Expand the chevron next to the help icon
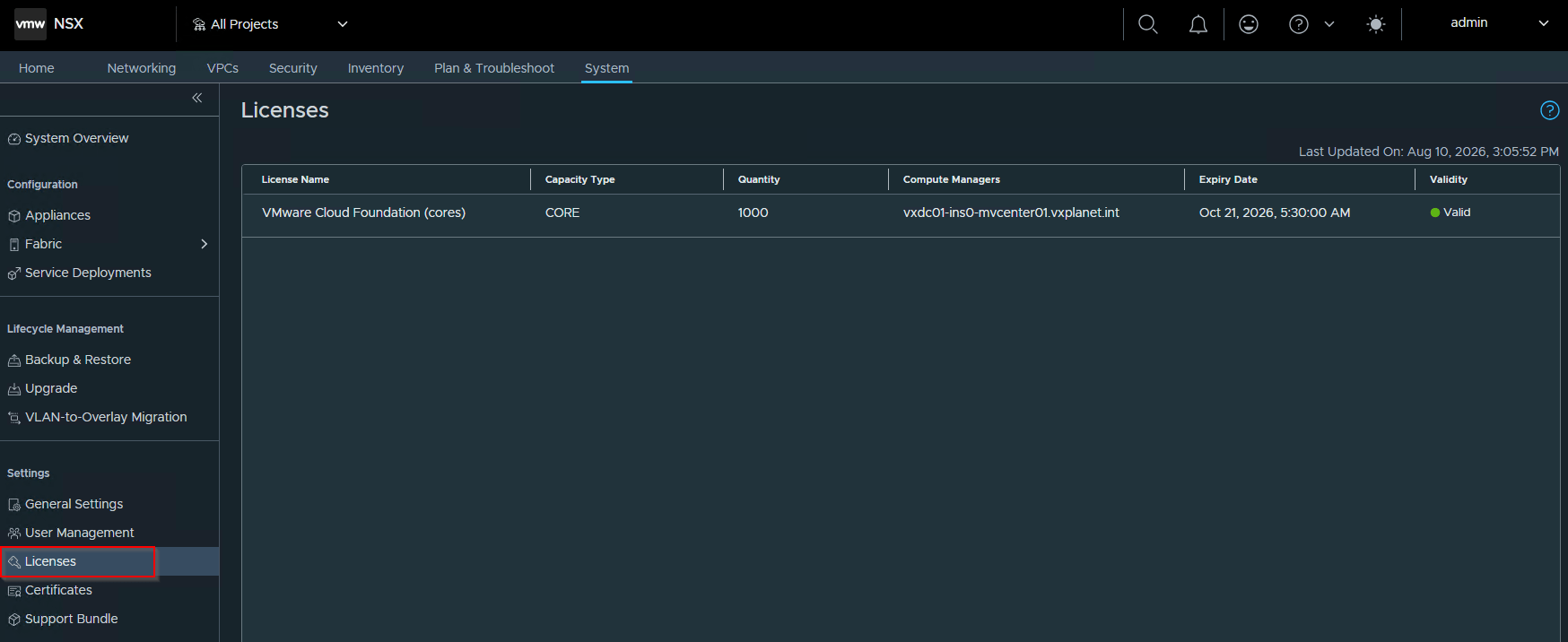Viewport: 1568px width, 642px height. 1329,24
